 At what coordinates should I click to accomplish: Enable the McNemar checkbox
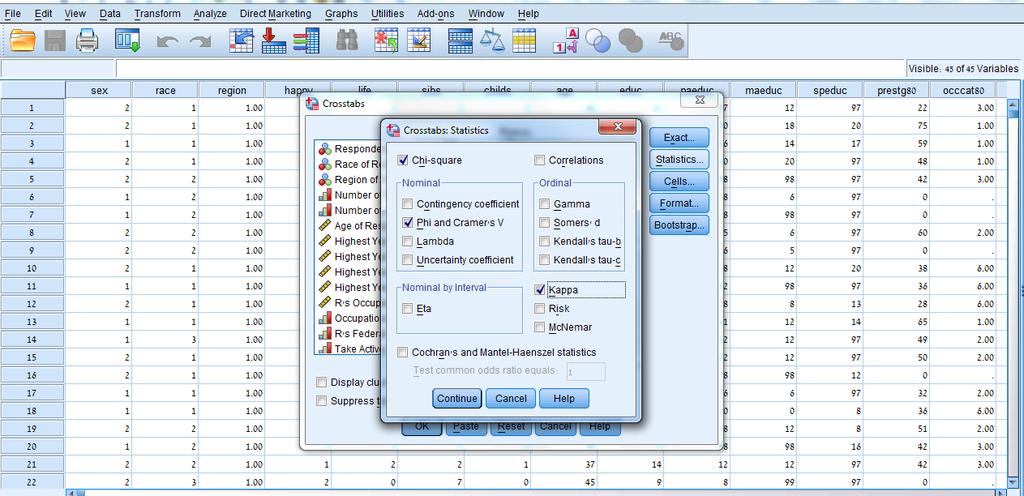pos(540,326)
